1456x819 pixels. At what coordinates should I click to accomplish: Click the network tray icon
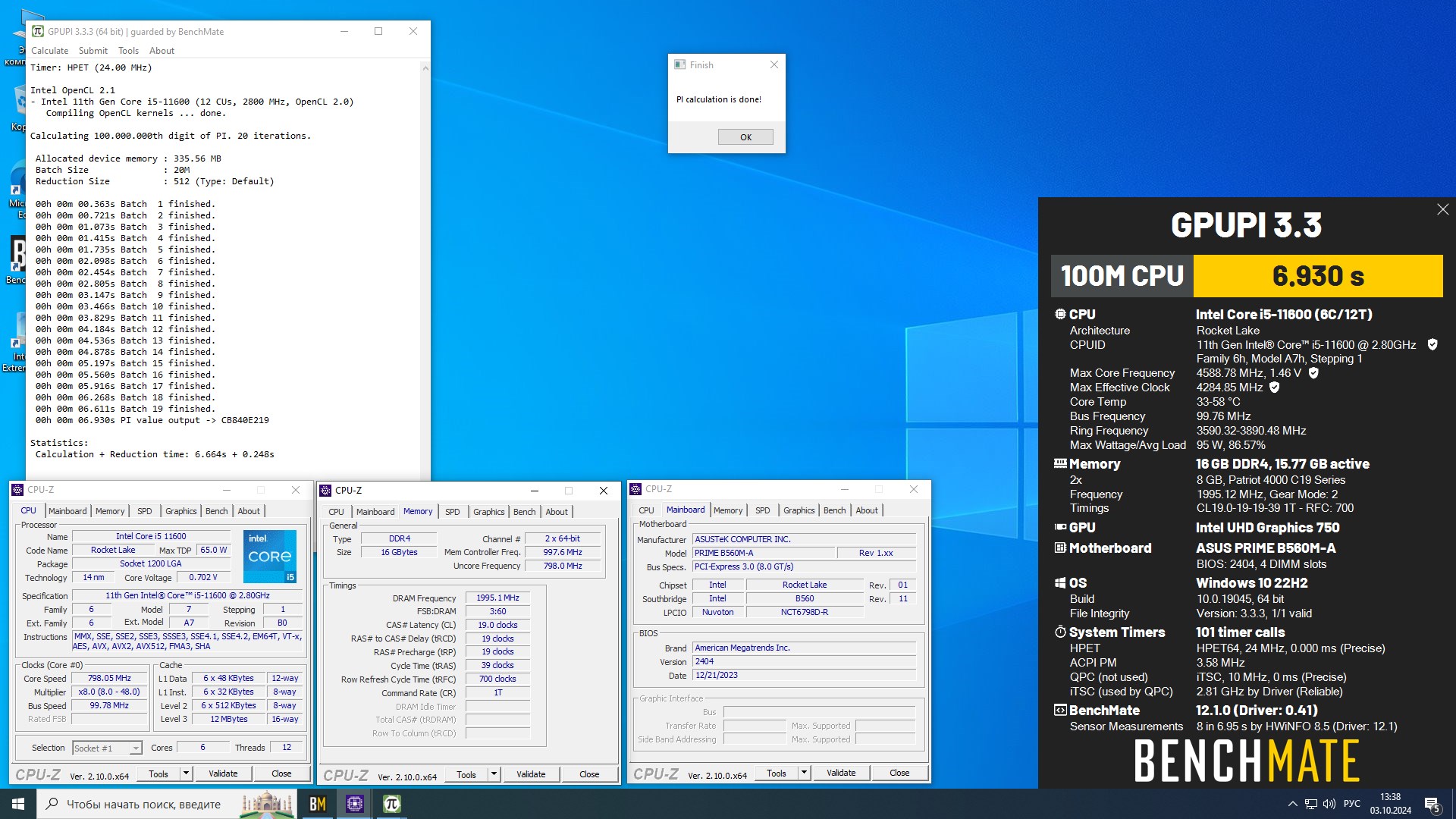[x=1311, y=804]
